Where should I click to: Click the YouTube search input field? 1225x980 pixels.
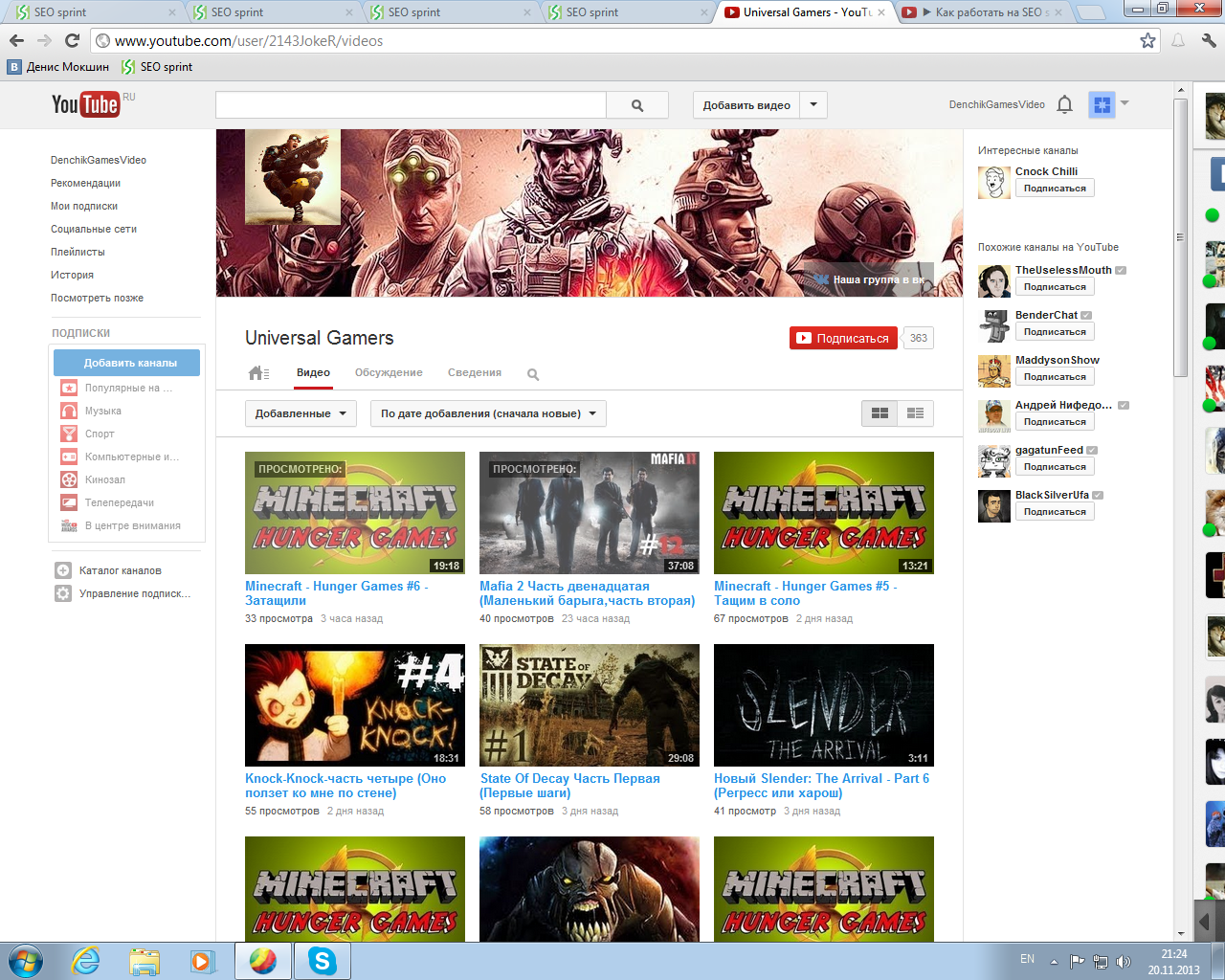pyautogui.click(x=411, y=105)
